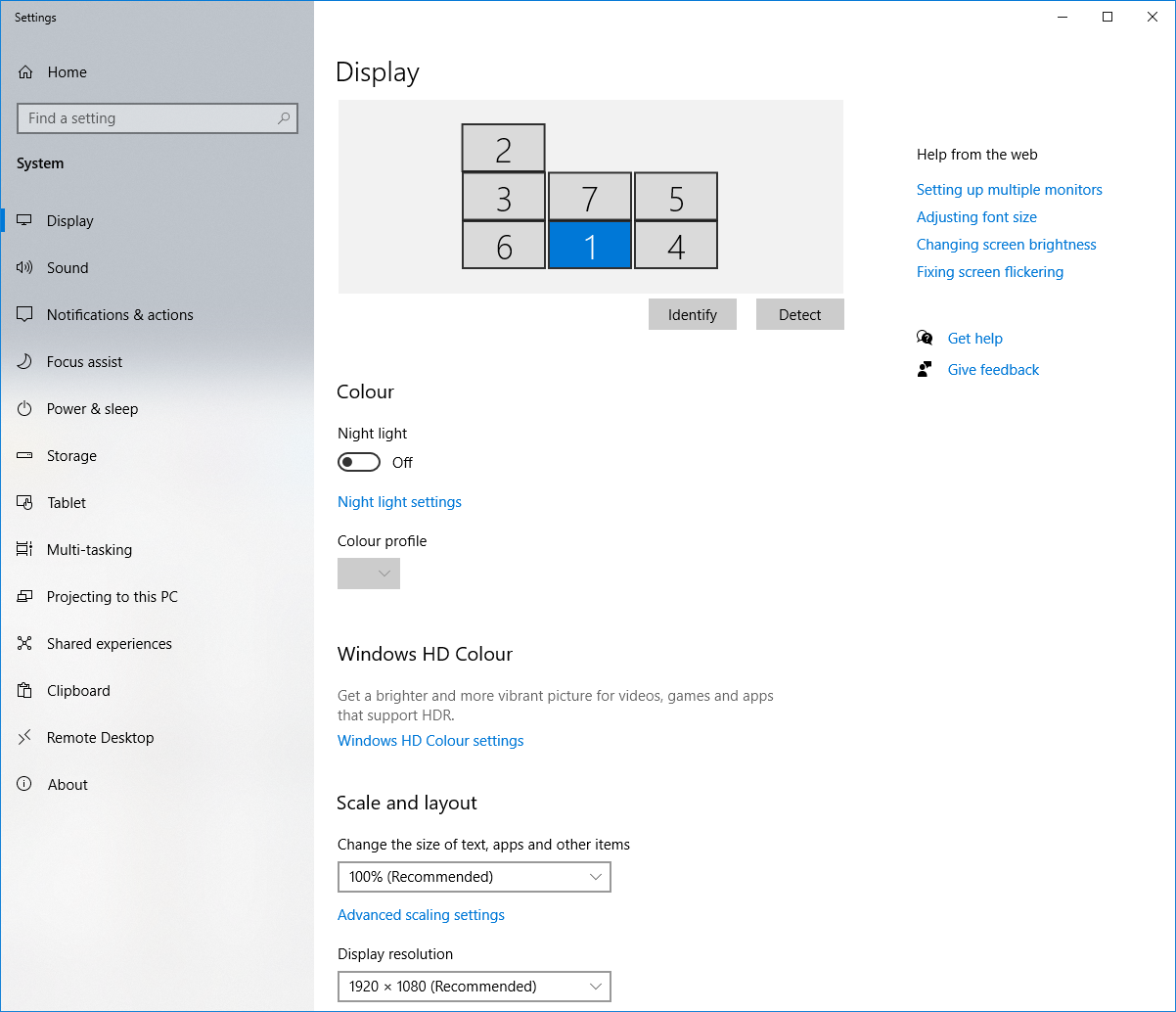Screen dimensions: 1176x1012
Task: Click the Shared experiences icon
Action: click(25, 644)
